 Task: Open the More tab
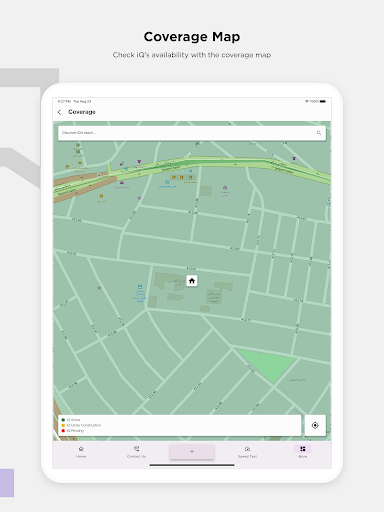pos(303,452)
